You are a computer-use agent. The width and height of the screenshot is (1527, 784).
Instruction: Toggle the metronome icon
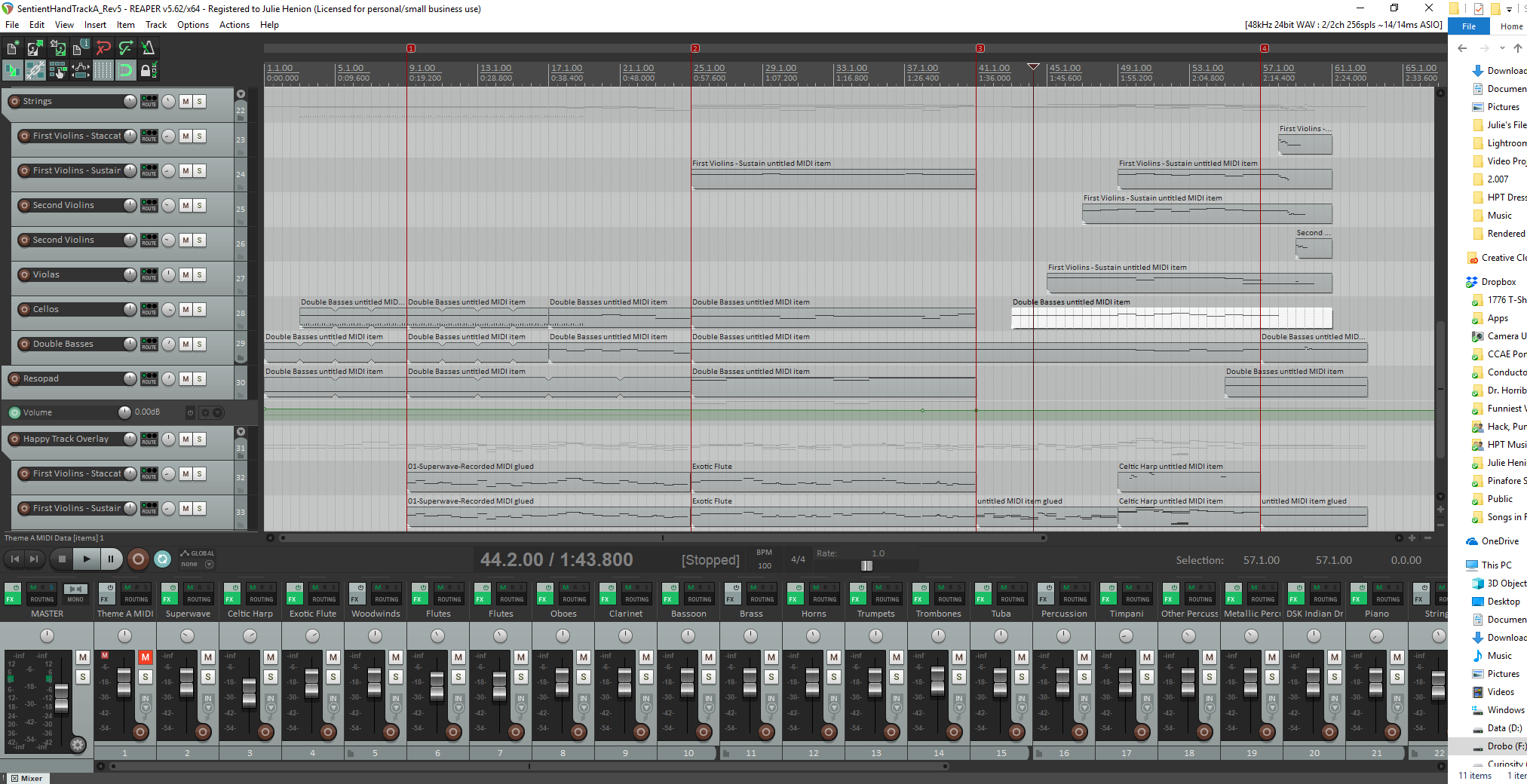[x=149, y=48]
